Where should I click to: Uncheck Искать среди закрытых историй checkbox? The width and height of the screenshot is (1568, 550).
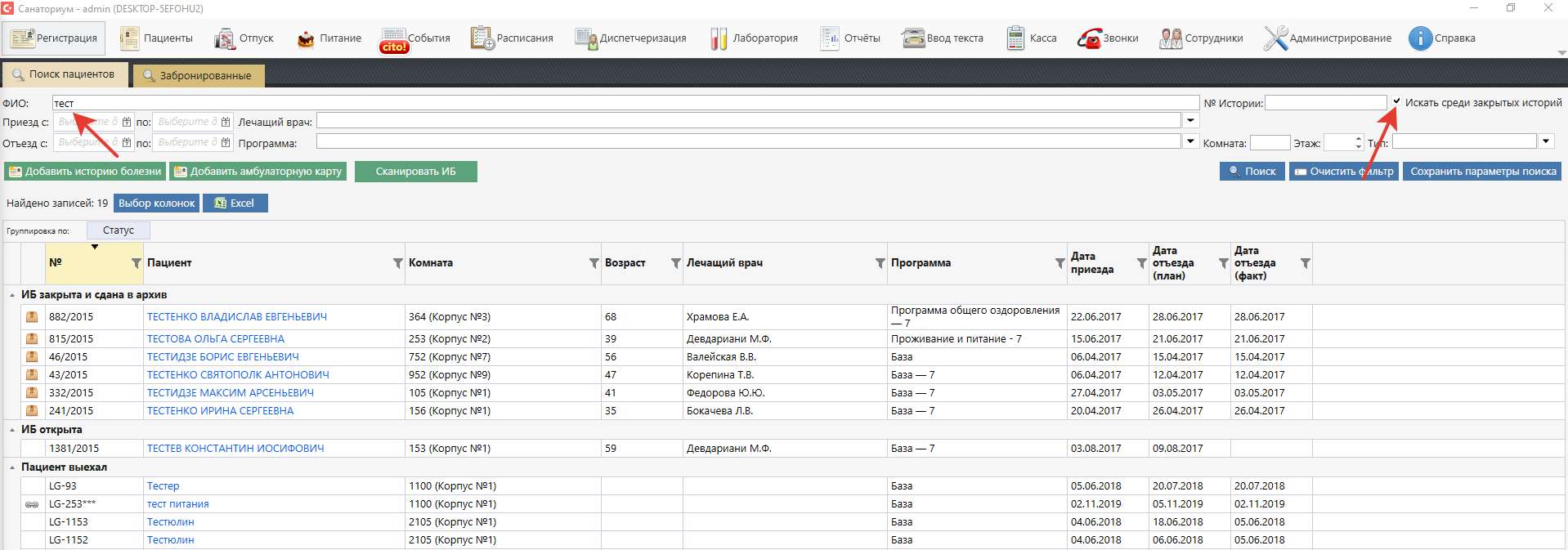point(1397,102)
